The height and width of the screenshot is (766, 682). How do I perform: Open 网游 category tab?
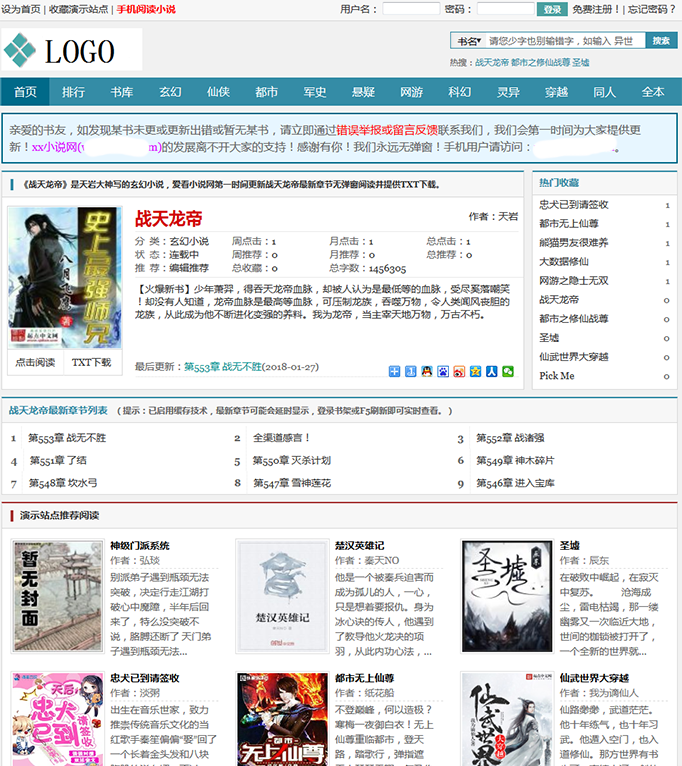(x=412, y=92)
